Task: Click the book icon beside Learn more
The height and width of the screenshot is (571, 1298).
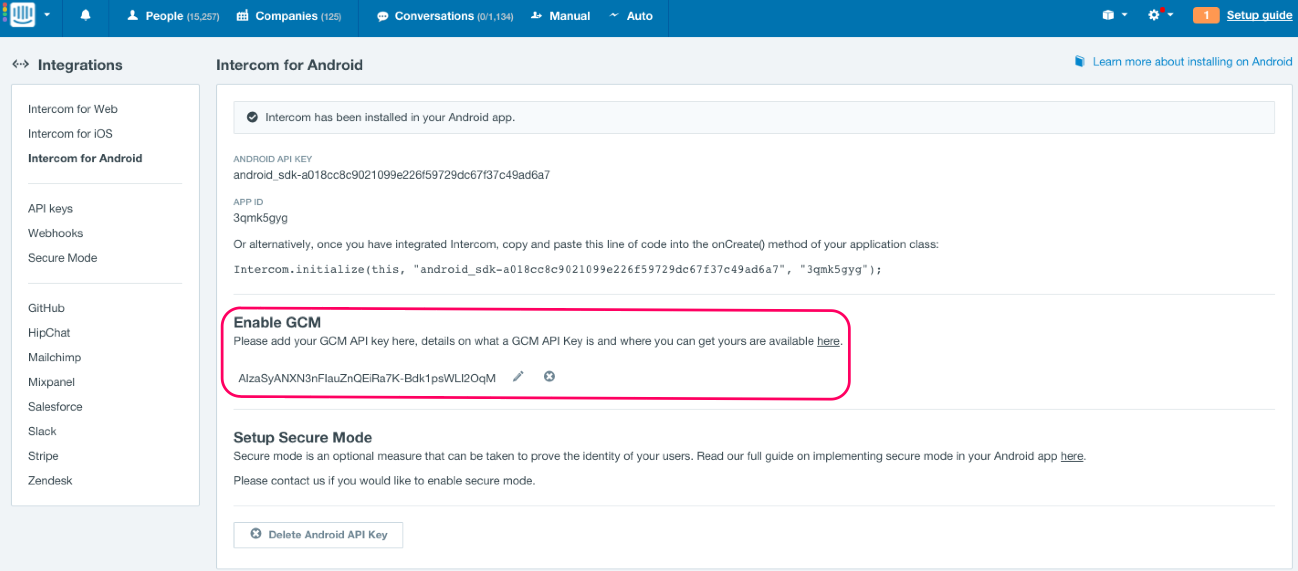Action: tap(1080, 62)
